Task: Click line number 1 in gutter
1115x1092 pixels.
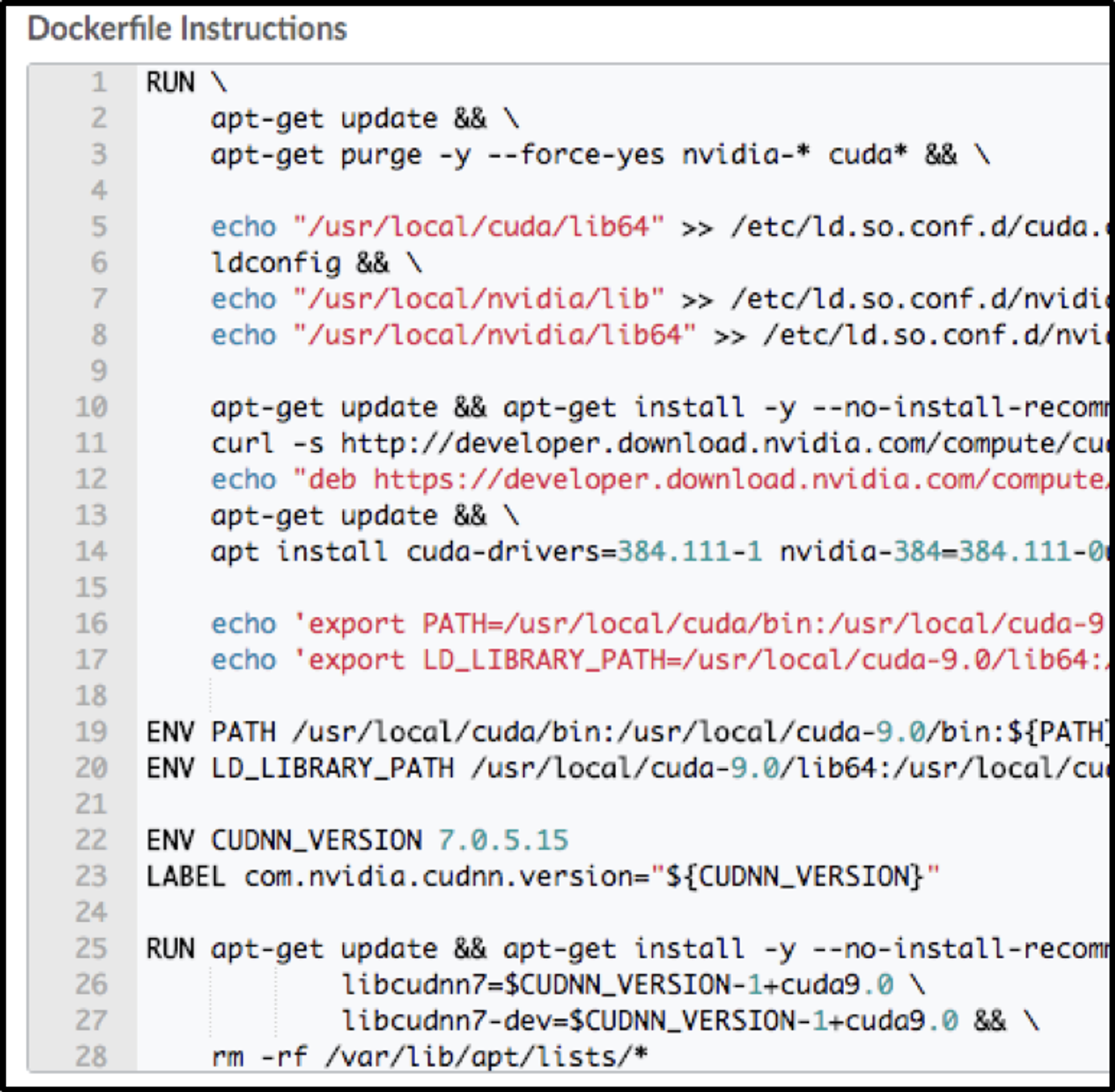Action: (99, 82)
